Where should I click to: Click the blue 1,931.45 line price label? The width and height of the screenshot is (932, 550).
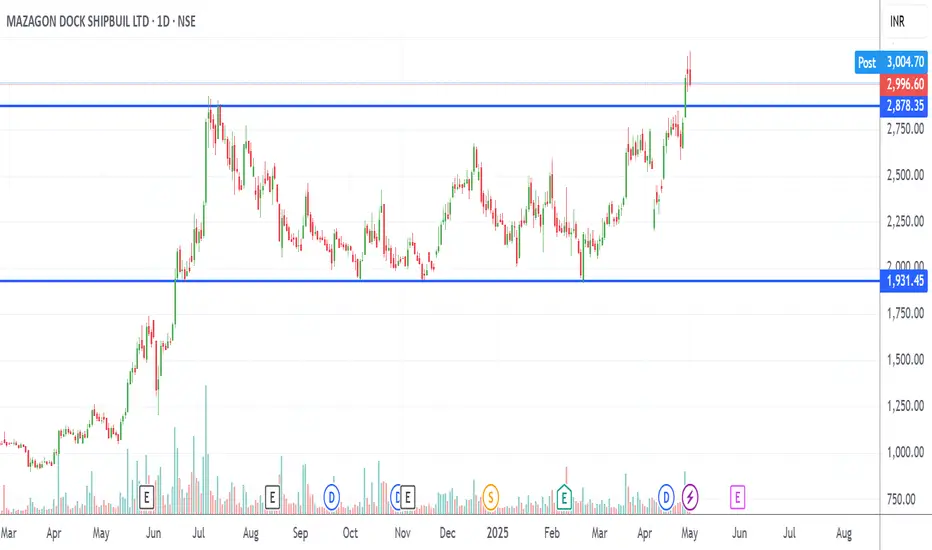904,281
